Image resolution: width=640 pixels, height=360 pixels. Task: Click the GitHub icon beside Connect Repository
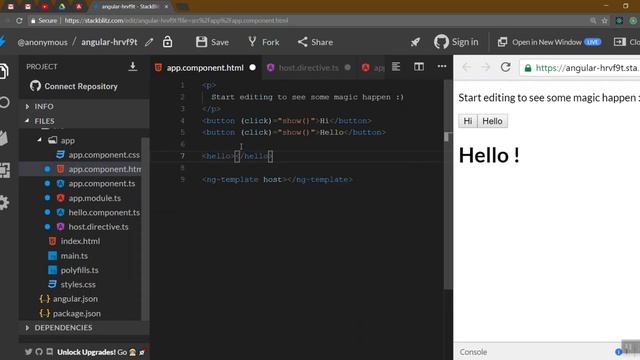35,86
